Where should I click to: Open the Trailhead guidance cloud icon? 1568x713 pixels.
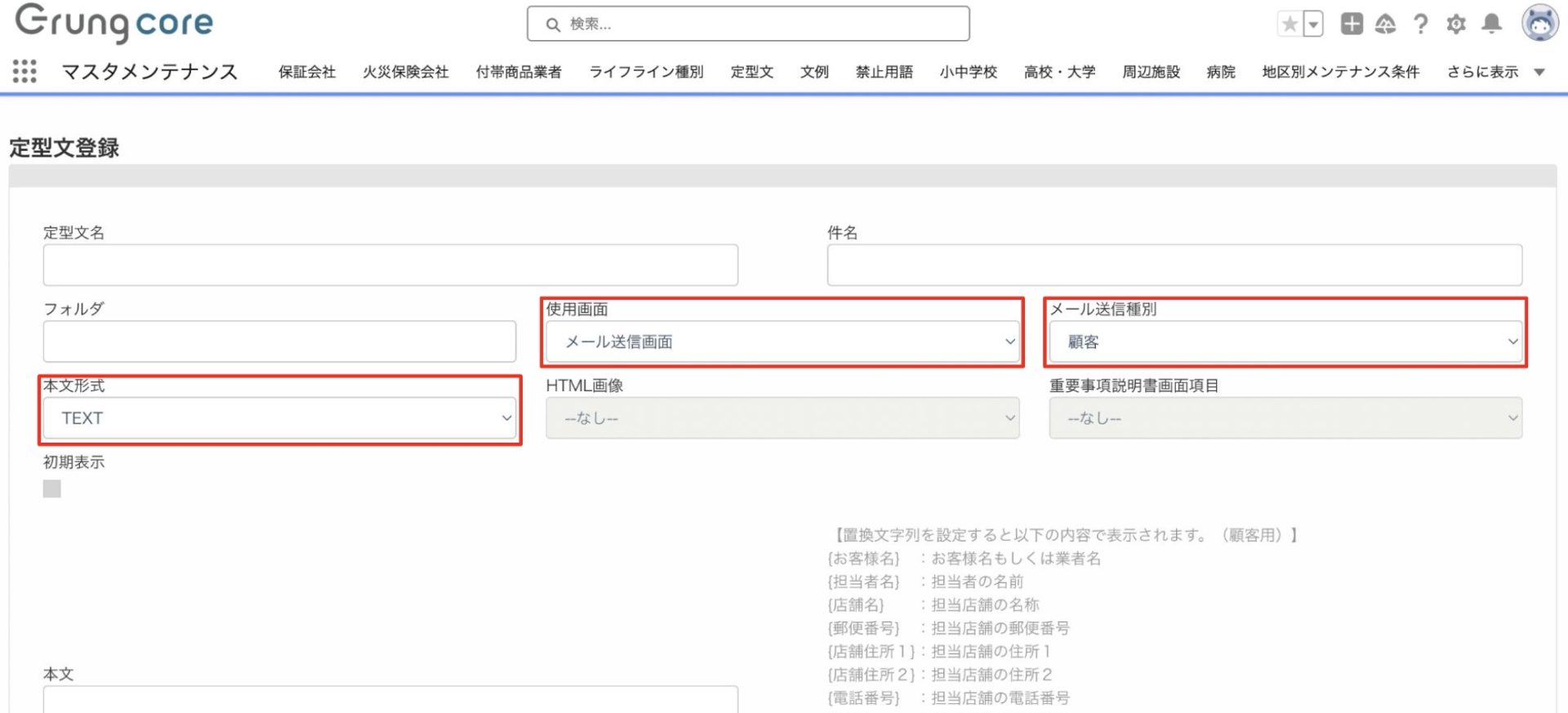tap(1386, 25)
